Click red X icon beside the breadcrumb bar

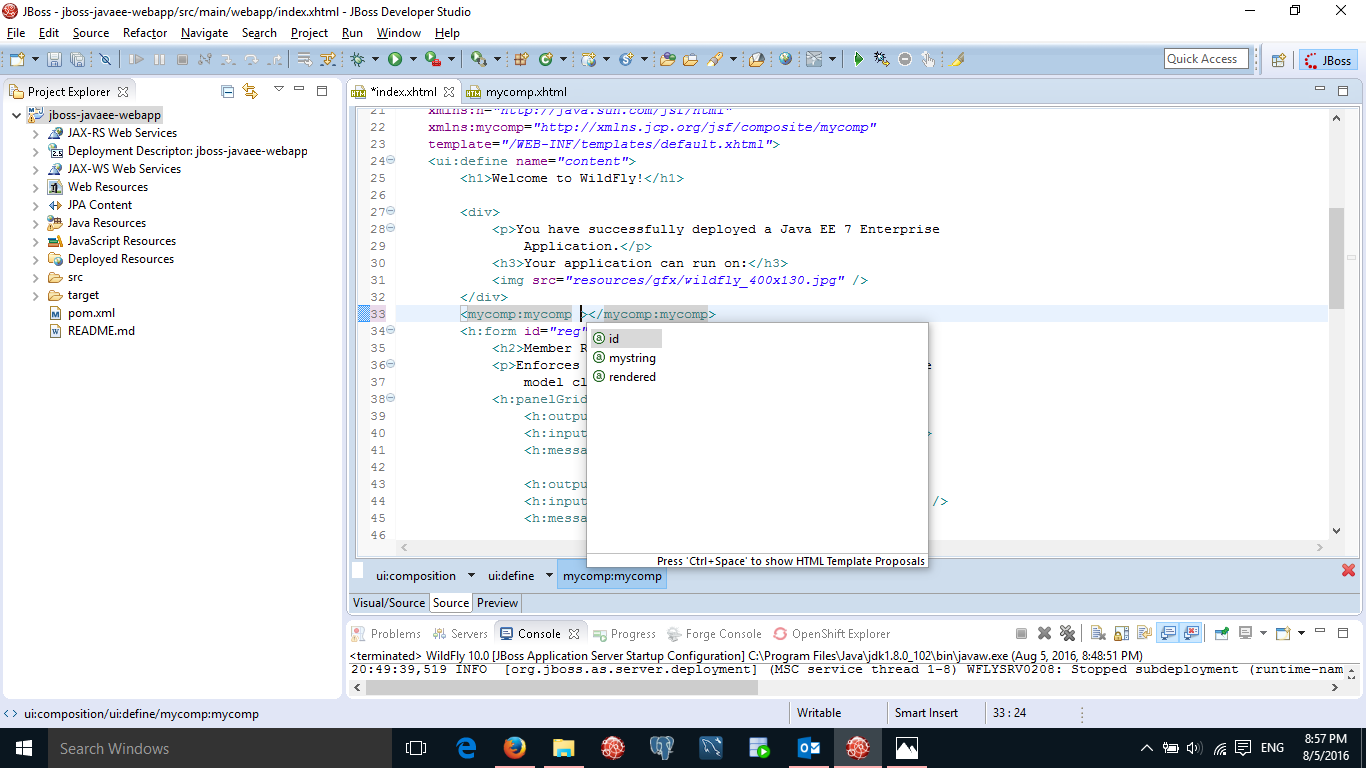[1348, 570]
